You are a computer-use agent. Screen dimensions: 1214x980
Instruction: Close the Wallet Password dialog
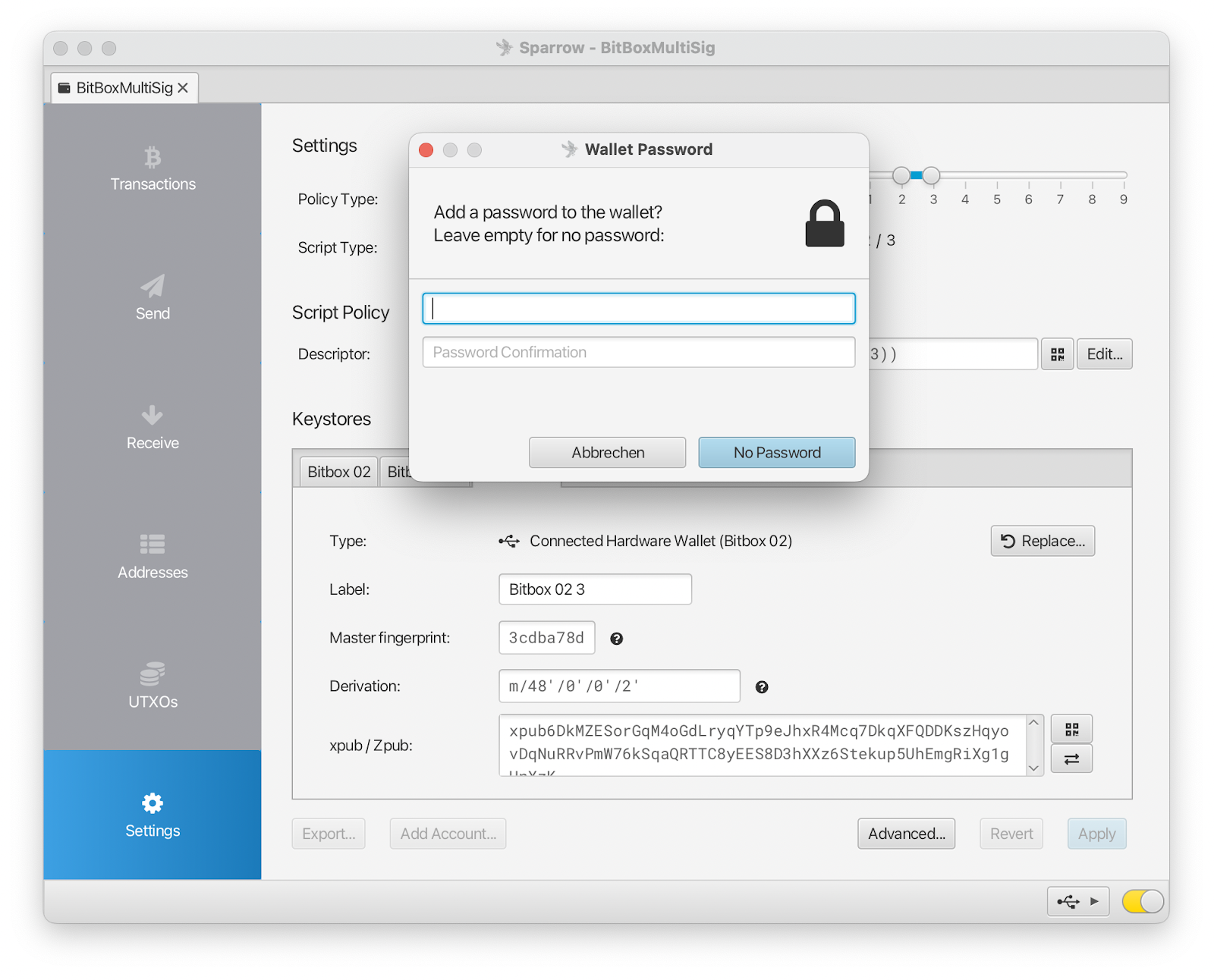426,150
